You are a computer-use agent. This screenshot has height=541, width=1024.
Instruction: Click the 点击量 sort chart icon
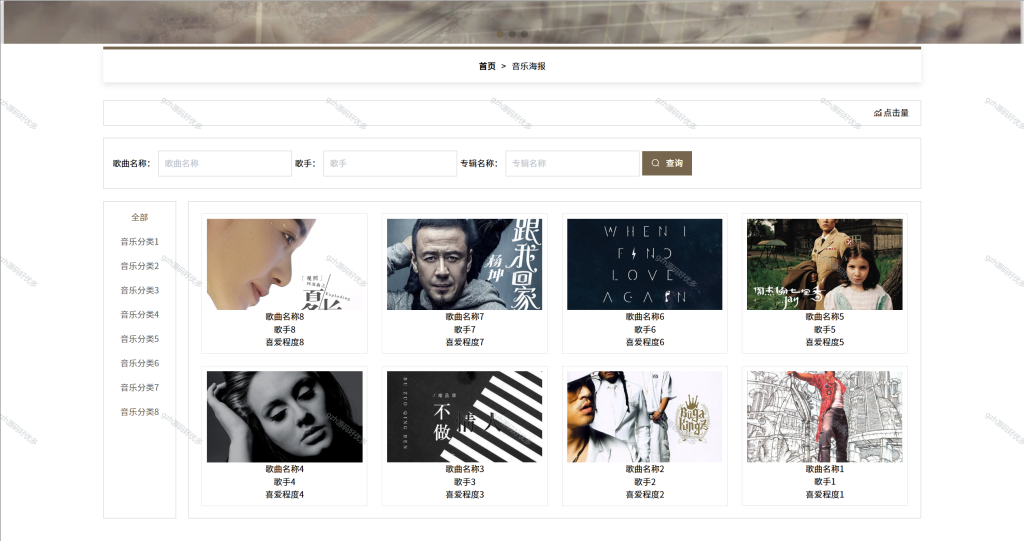[x=878, y=113]
